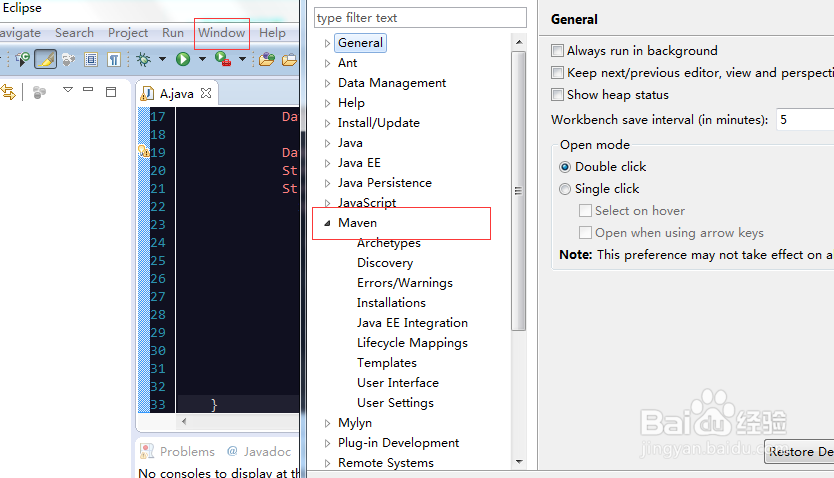Viewport: 834px width, 478px height.
Task: Expand the Help preferences node arrow
Action: coord(327,103)
